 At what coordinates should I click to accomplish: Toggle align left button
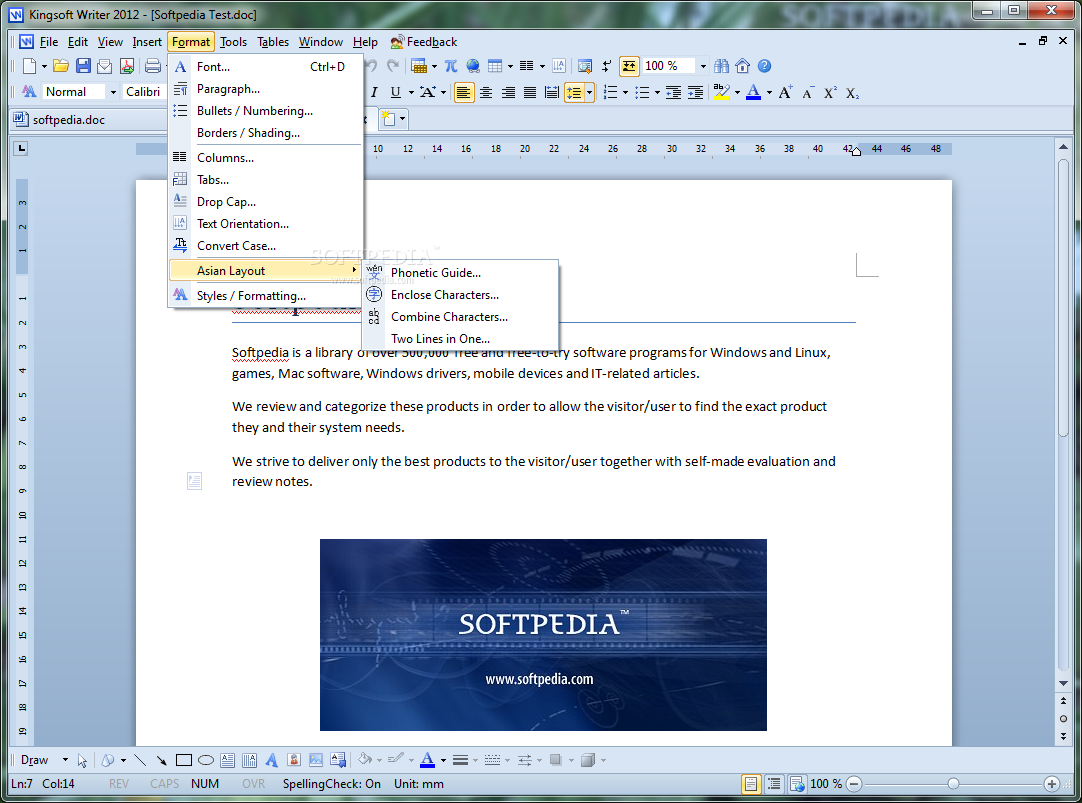click(464, 92)
